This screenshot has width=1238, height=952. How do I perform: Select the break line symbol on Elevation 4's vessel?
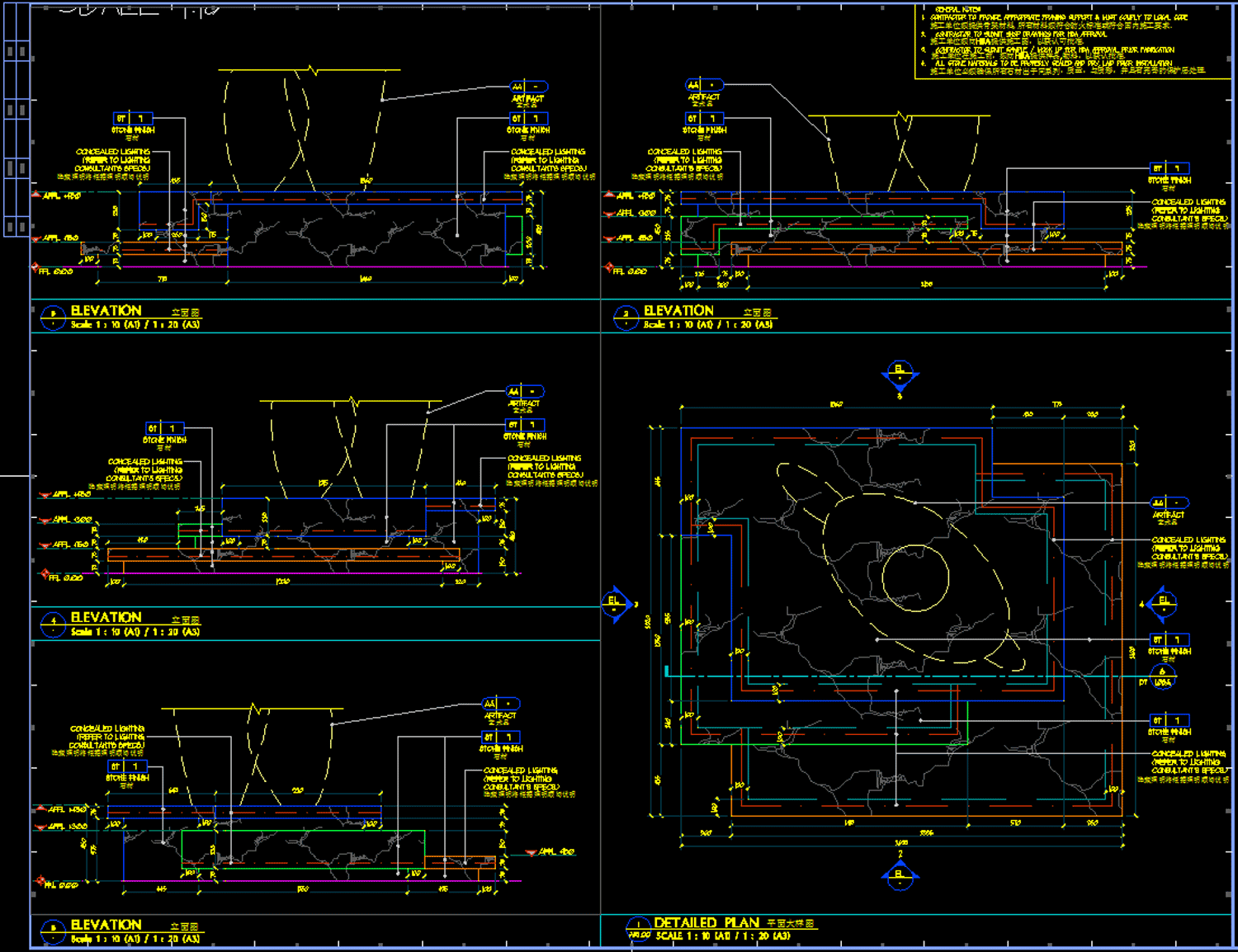click(x=353, y=402)
